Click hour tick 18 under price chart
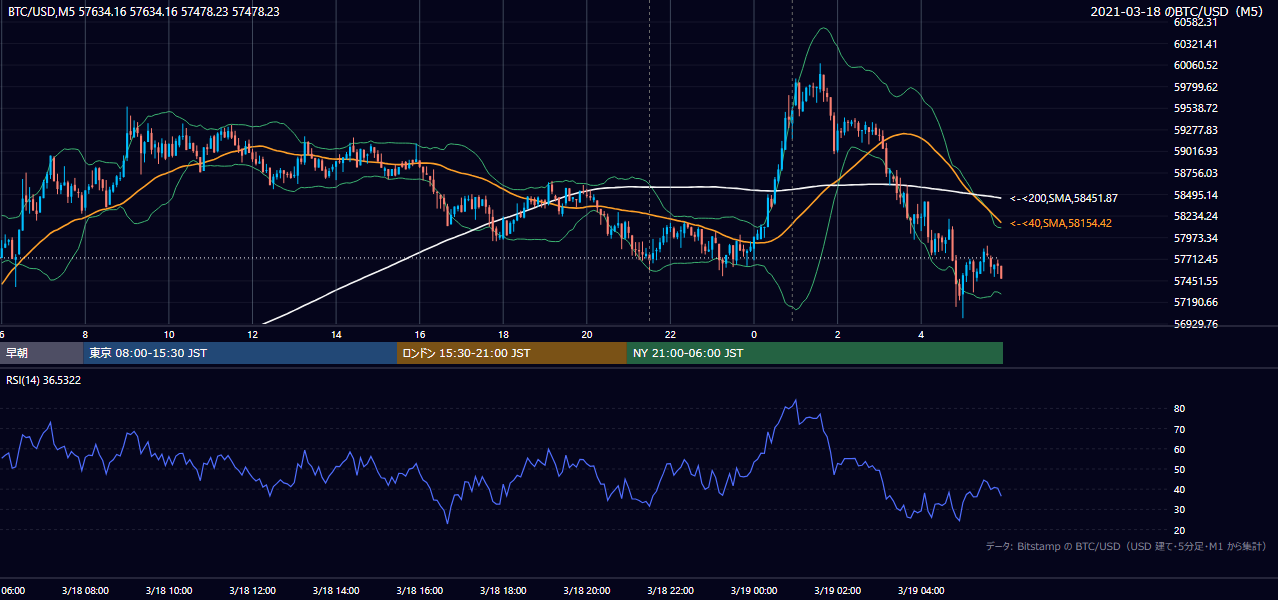The width and height of the screenshot is (1278, 600). 503,335
